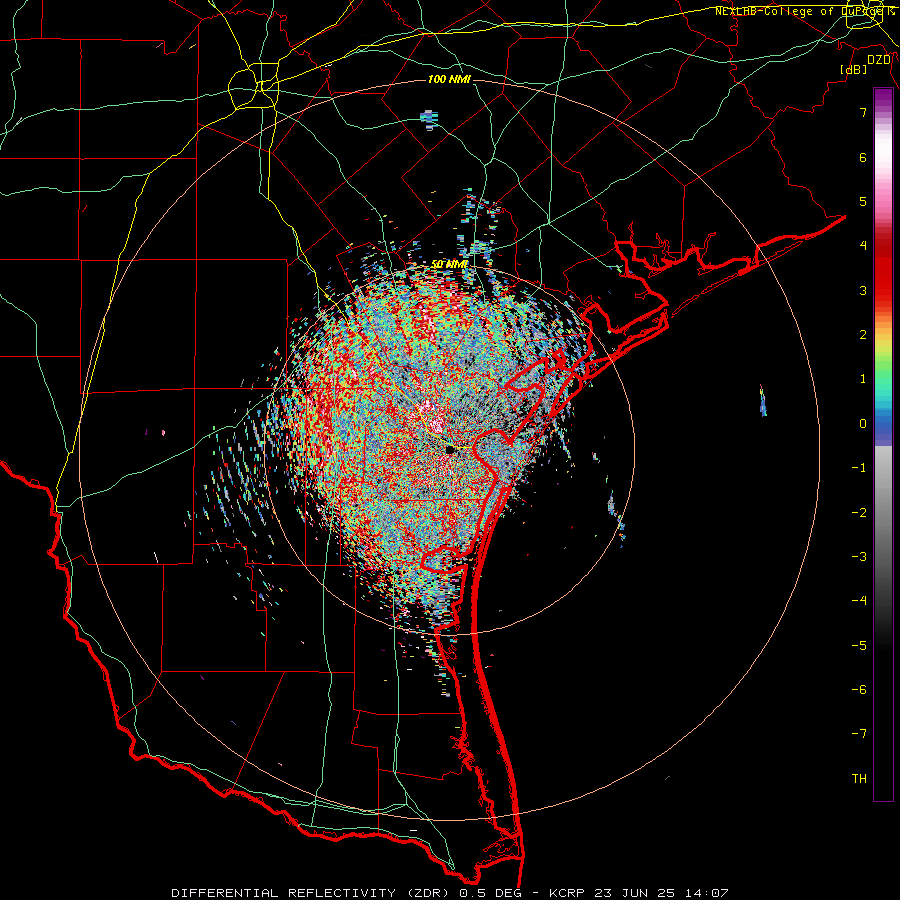This screenshot has height=900, width=900.
Task: Click the colorbar value label '7'
Action: coord(863,112)
